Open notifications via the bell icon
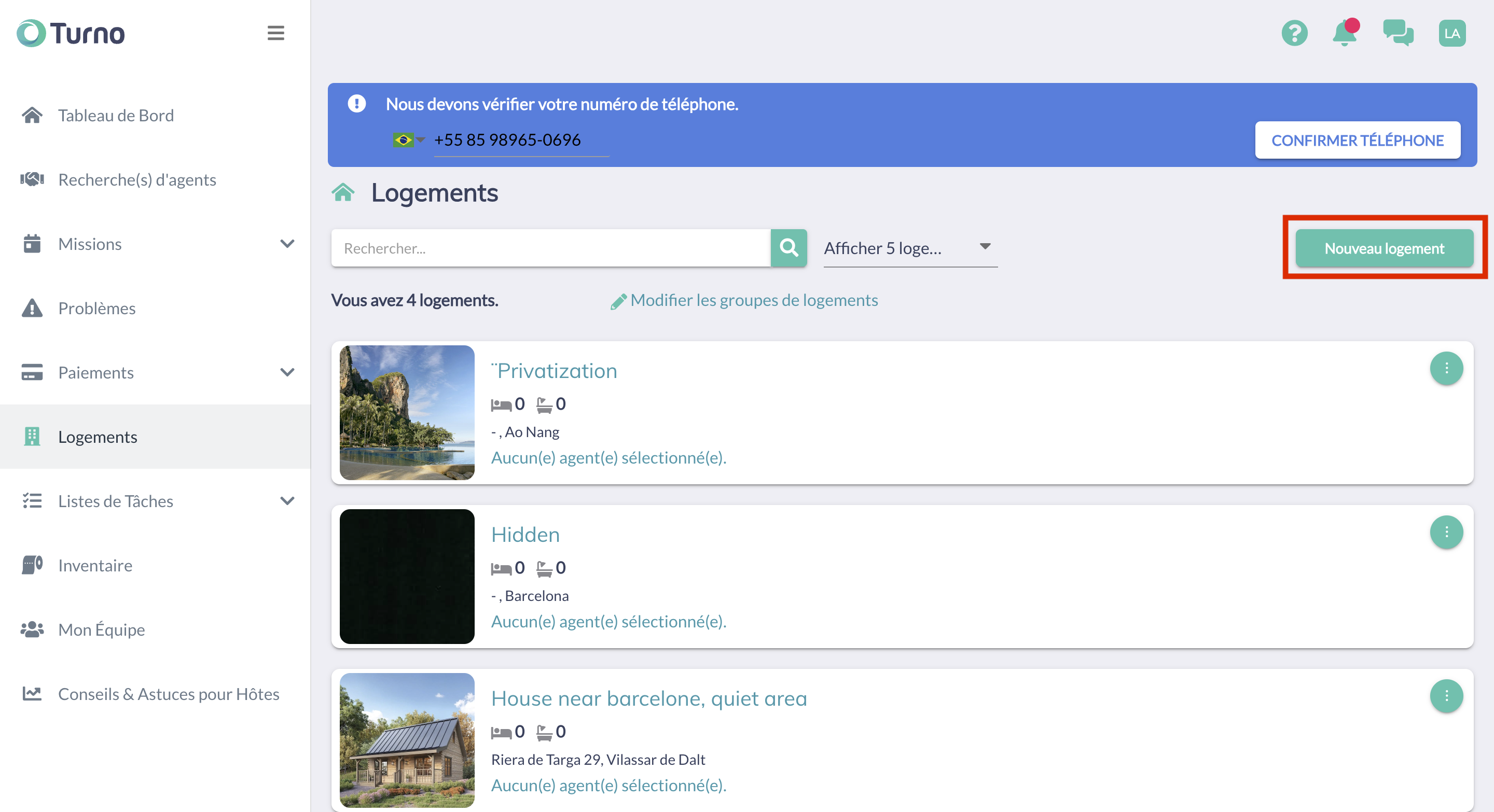This screenshot has width=1494, height=812. point(1345,33)
